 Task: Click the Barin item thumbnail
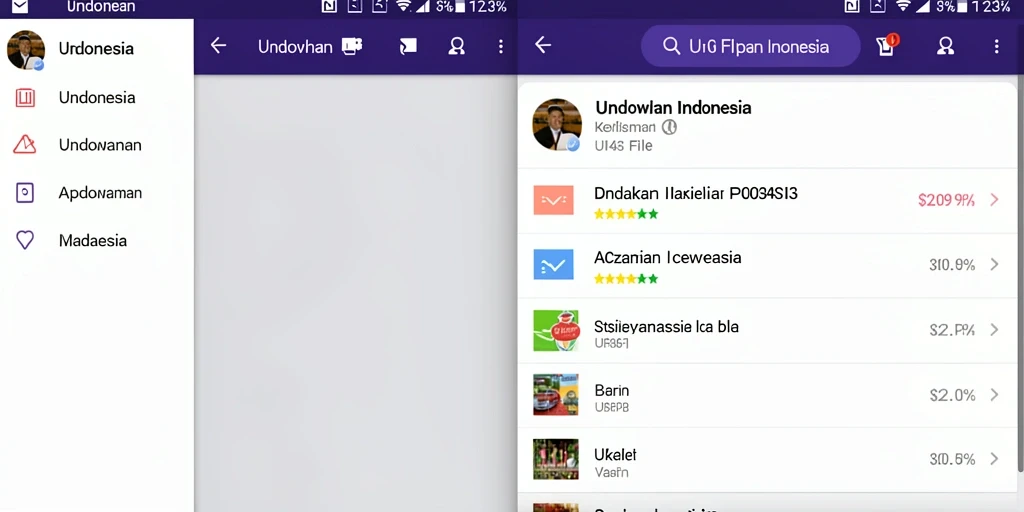pyautogui.click(x=556, y=394)
